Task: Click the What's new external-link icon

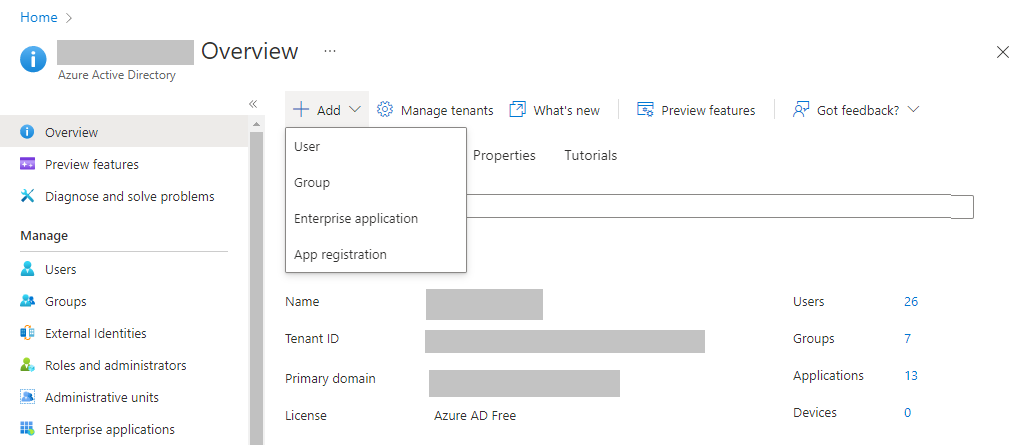Action: (x=518, y=109)
